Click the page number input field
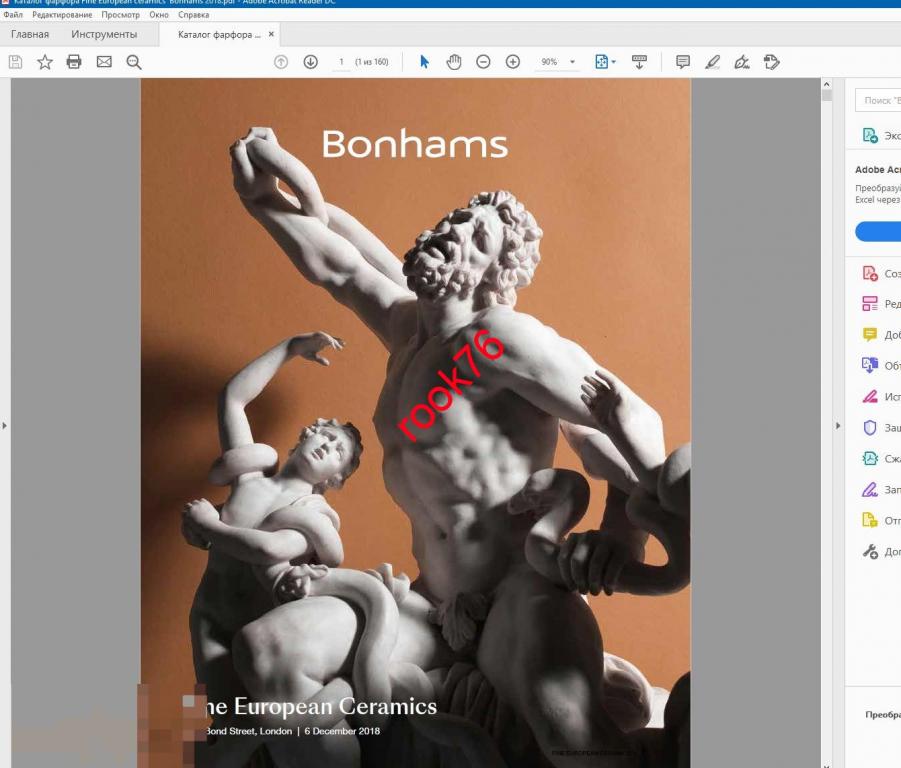Viewport: 901px width, 768px height. [x=341, y=61]
